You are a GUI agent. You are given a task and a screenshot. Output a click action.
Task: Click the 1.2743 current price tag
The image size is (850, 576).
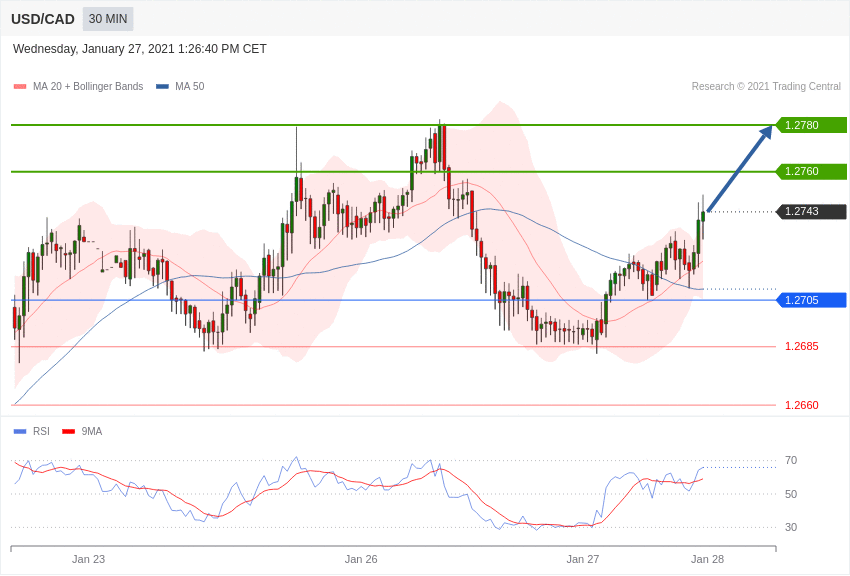coord(811,211)
